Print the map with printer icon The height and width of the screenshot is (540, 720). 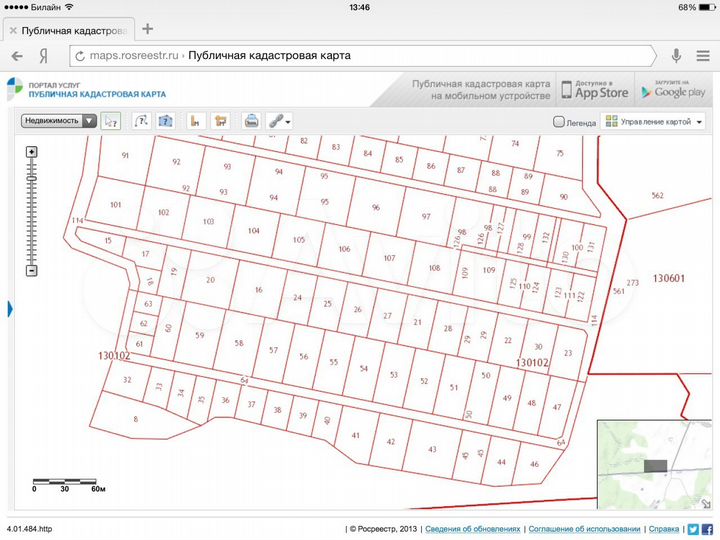251,121
